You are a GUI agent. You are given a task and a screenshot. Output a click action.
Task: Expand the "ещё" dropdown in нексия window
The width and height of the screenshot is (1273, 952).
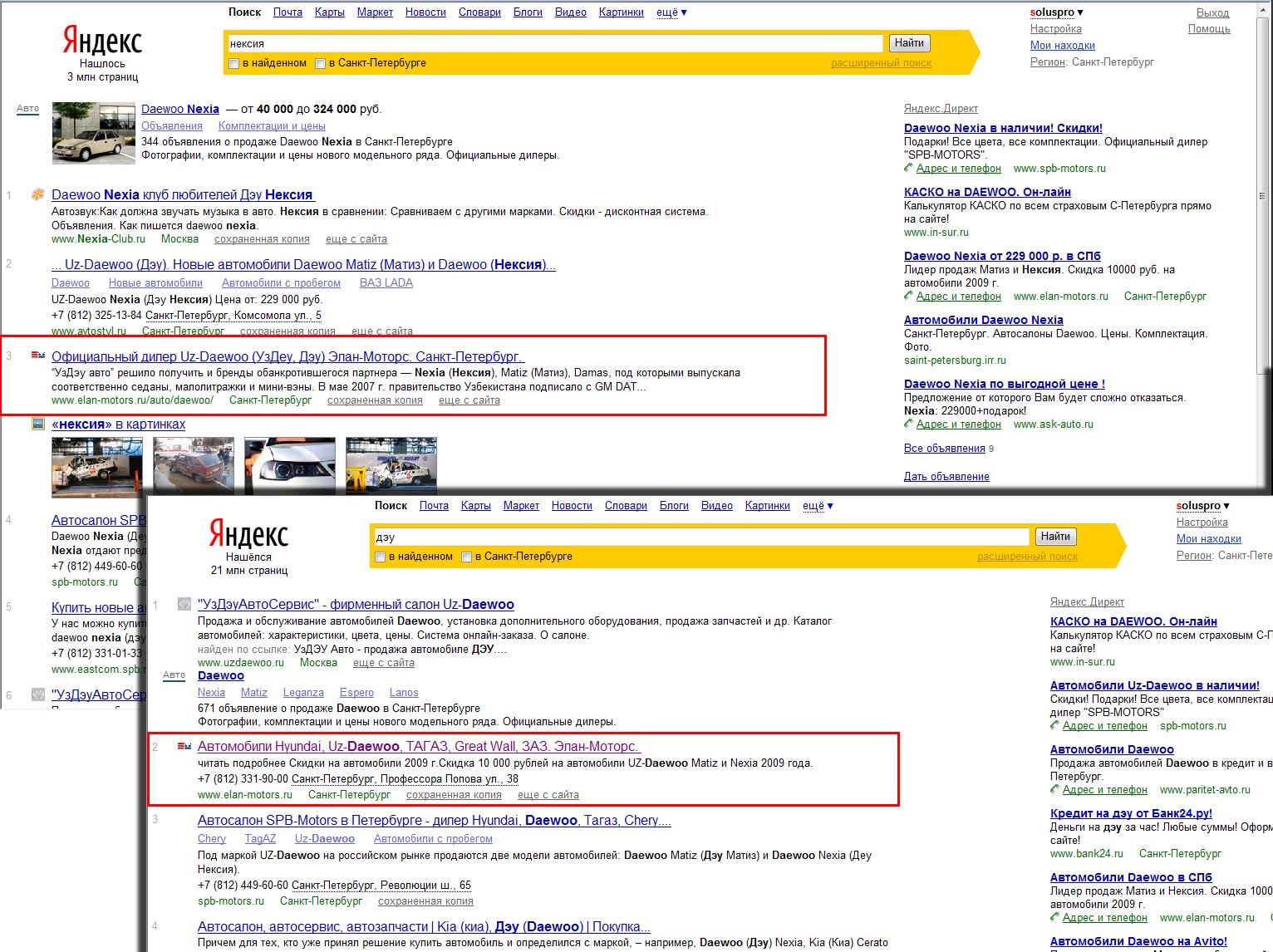click(x=671, y=12)
